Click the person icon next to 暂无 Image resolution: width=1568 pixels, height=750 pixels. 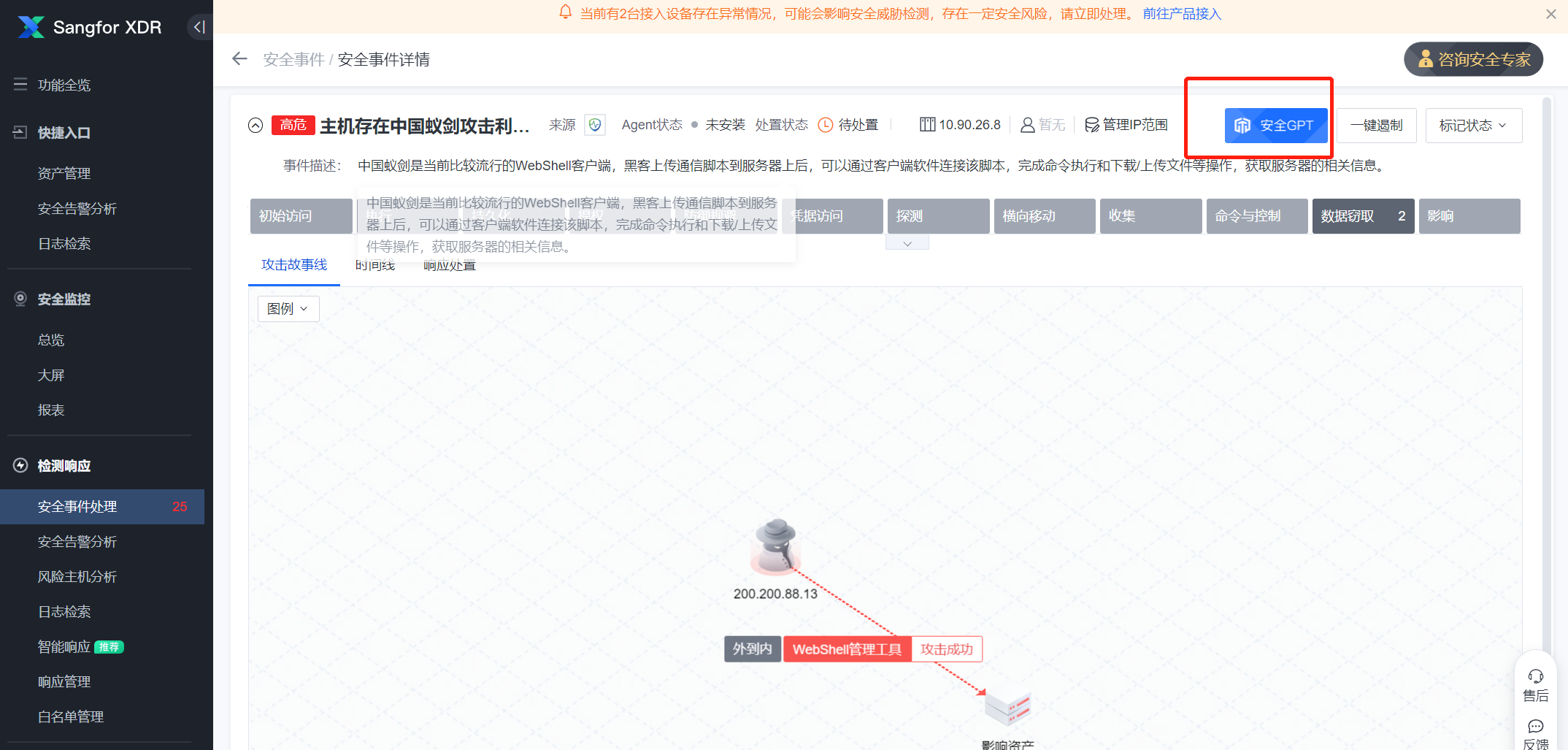click(x=1027, y=124)
